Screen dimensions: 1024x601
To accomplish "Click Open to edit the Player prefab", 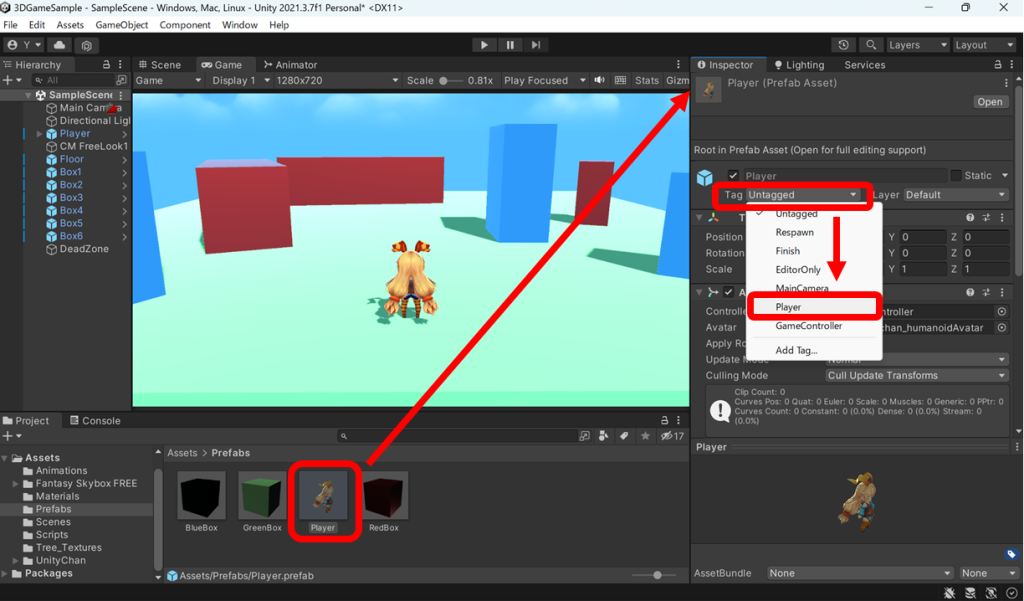I will pos(989,101).
